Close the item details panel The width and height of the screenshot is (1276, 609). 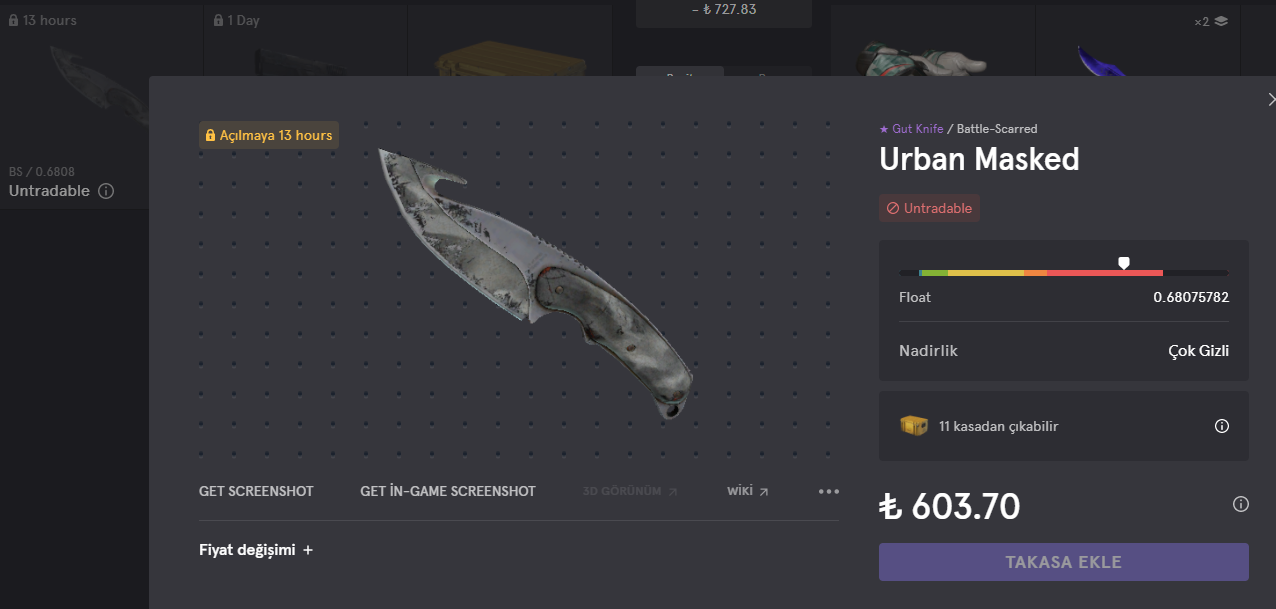[x=1271, y=99]
